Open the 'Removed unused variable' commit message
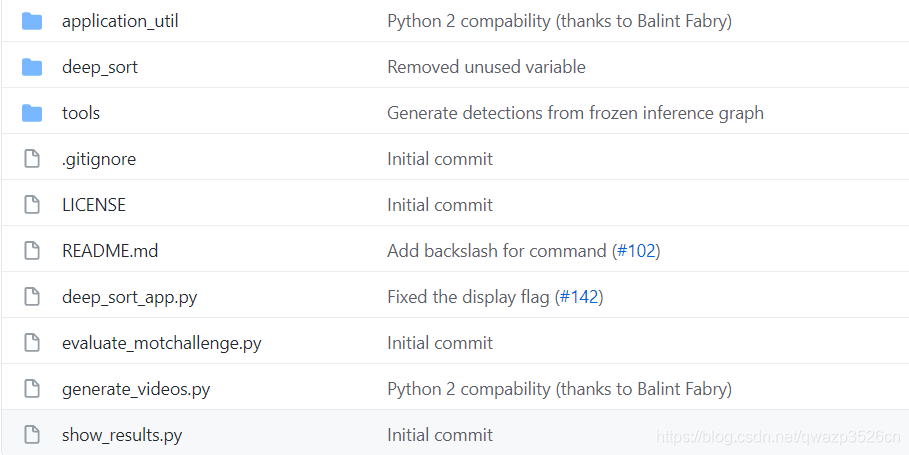The height and width of the screenshot is (455, 909). (x=486, y=67)
